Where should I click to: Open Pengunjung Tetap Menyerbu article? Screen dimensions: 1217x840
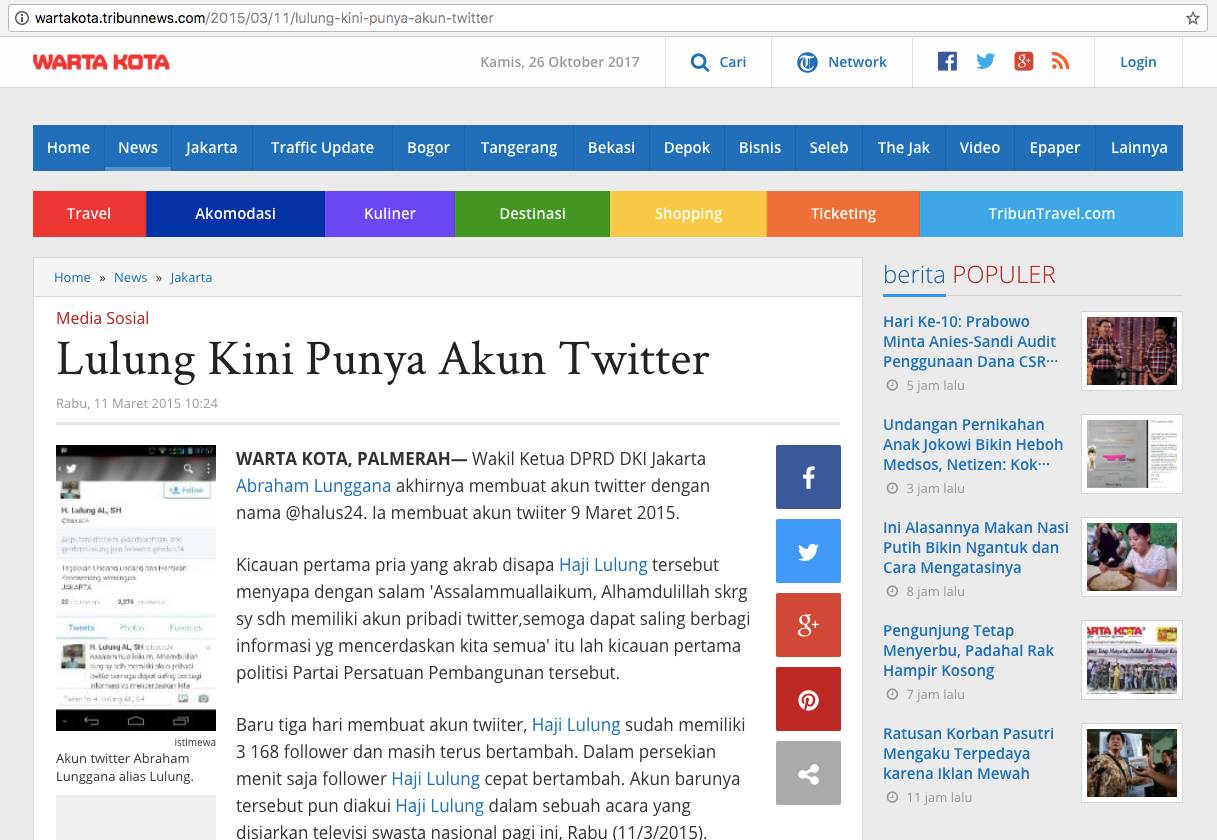(968, 651)
